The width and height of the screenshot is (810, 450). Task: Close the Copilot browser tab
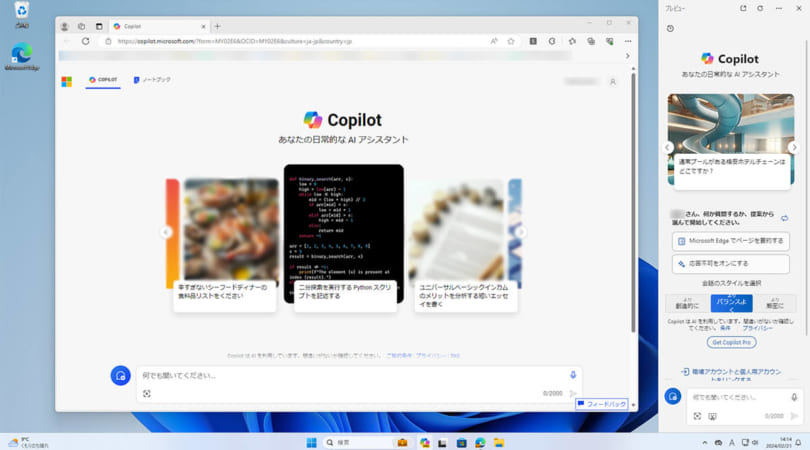[203, 26]
